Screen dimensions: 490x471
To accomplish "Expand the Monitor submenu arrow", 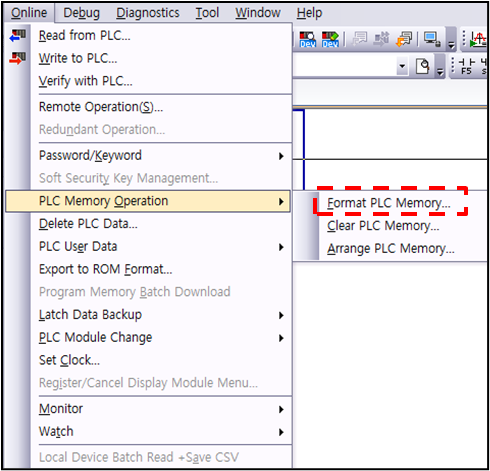I will coord(281,409).
